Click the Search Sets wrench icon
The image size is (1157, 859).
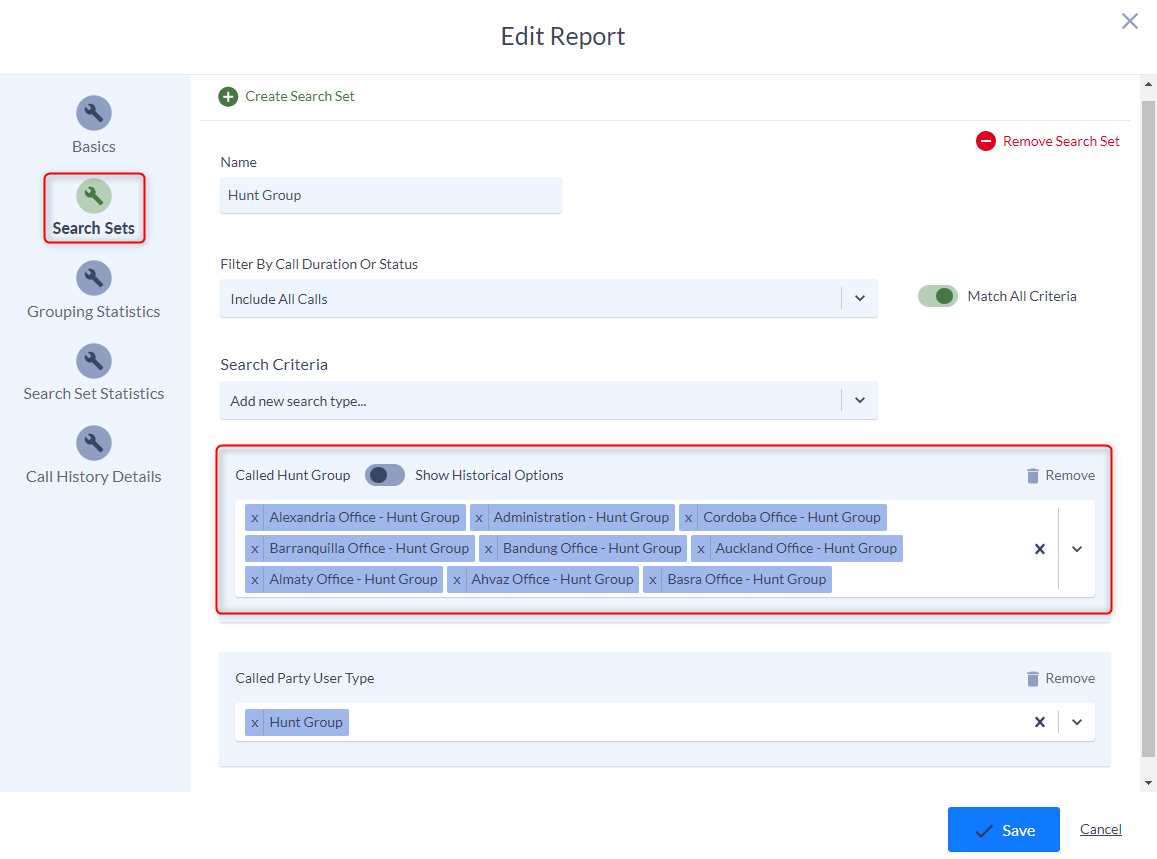pos(93,195)
